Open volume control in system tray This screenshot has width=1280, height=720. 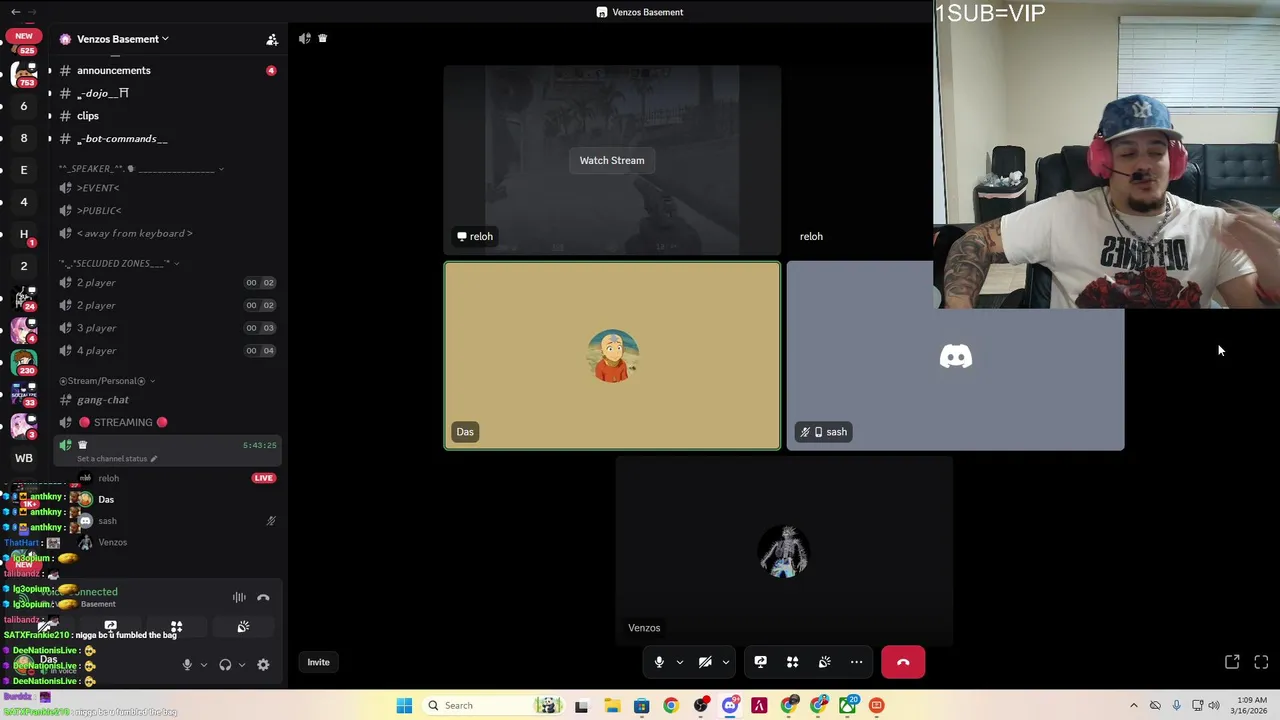1213,706
